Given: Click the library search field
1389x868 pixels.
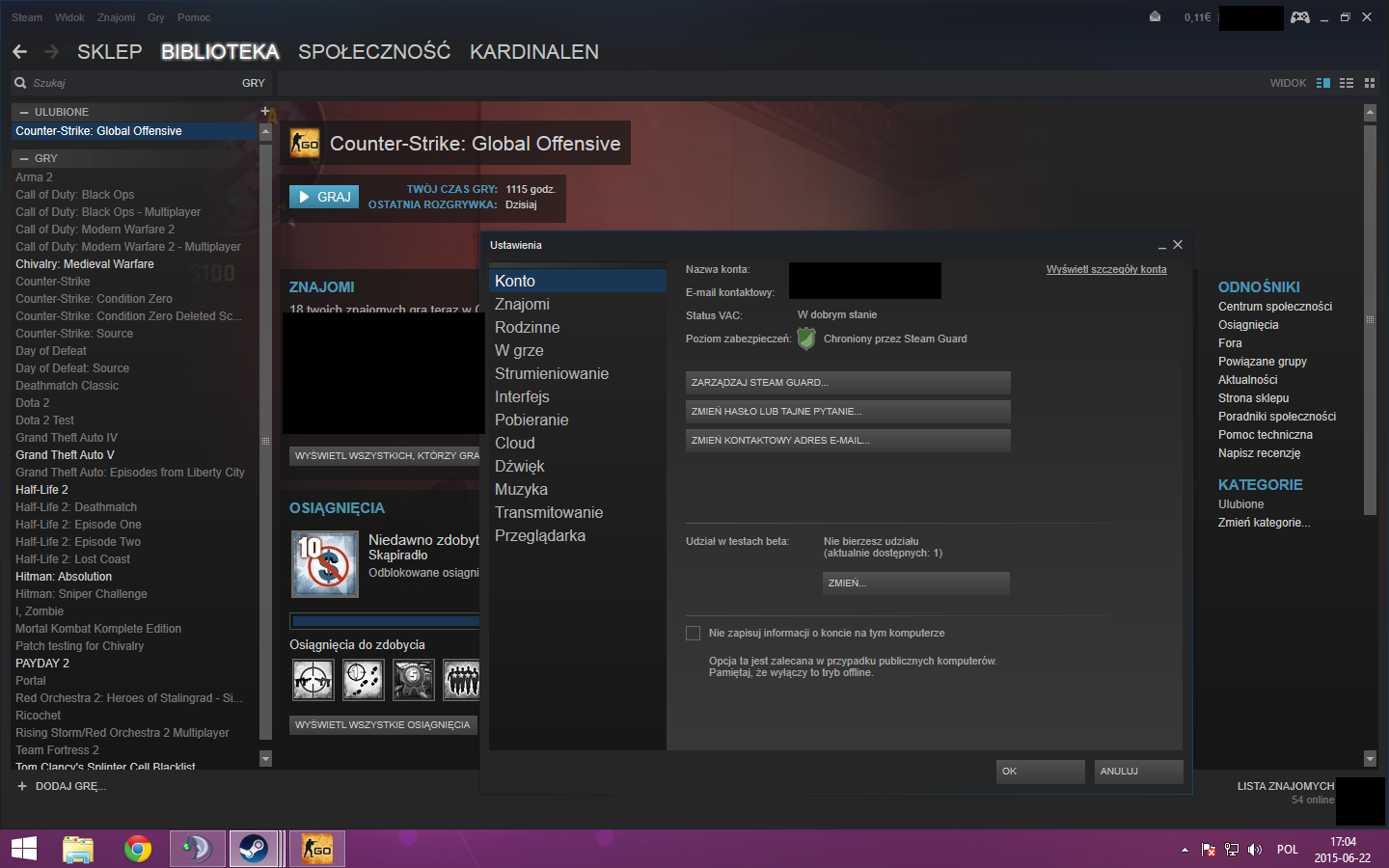Looking at the screenshot, I should tap(135, 83).
